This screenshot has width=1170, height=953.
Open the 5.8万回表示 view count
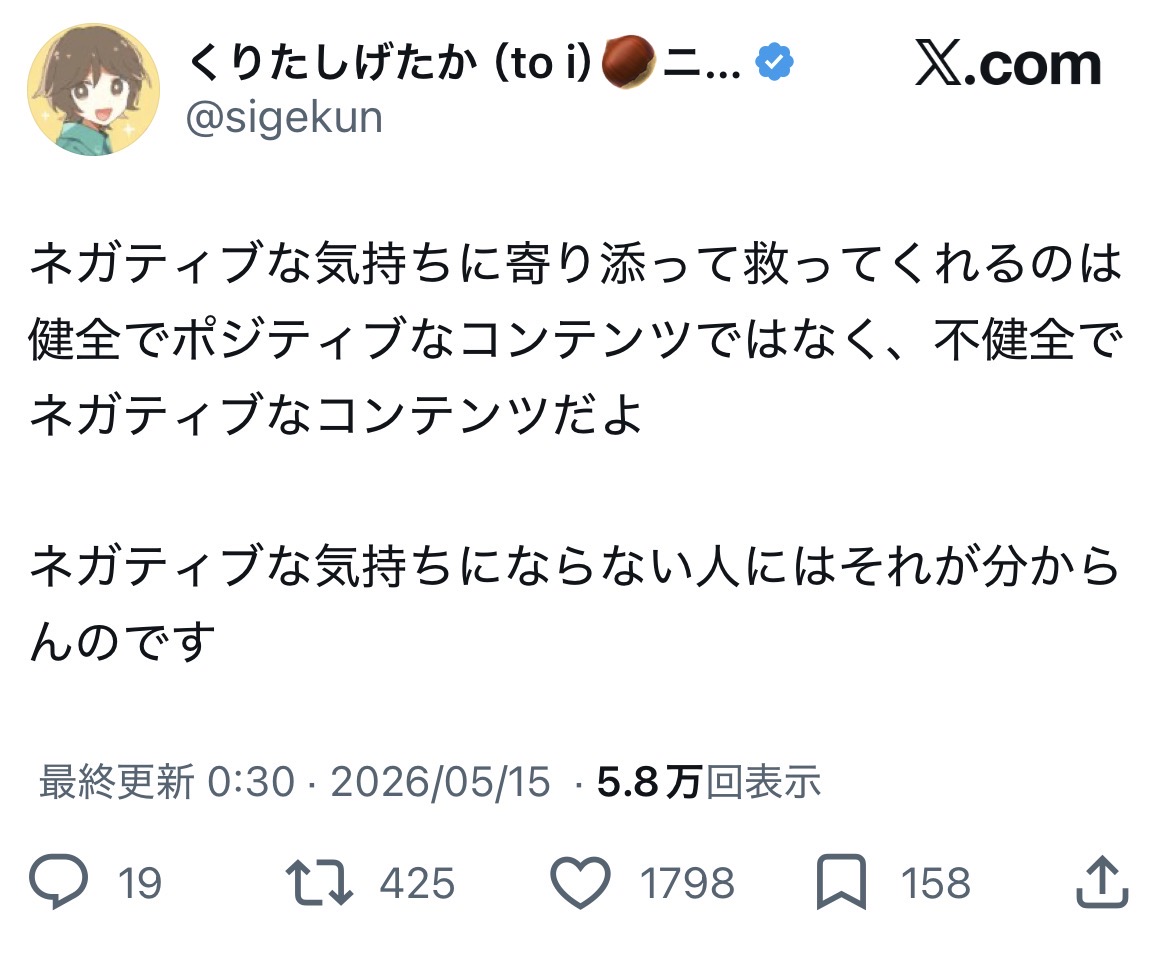pyautogui.click(x=709, y=782)
